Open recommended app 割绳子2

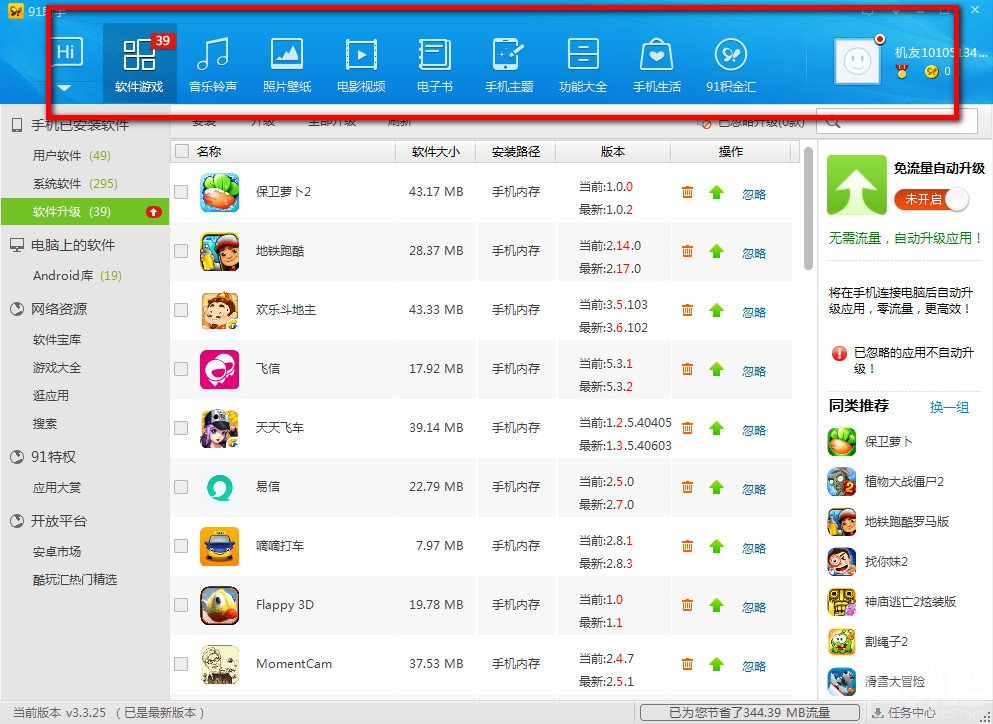pos(868,642)
